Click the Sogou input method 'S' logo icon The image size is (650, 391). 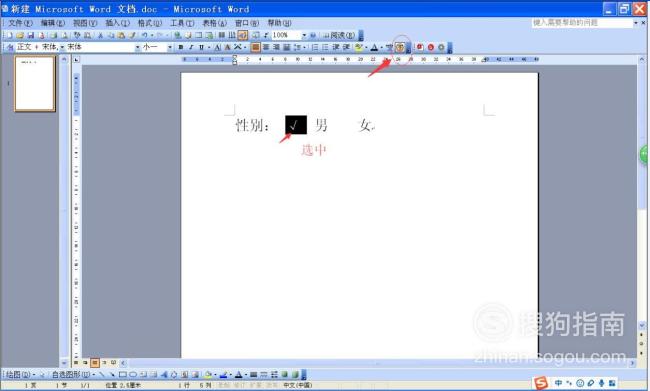[x=541, y=383]
